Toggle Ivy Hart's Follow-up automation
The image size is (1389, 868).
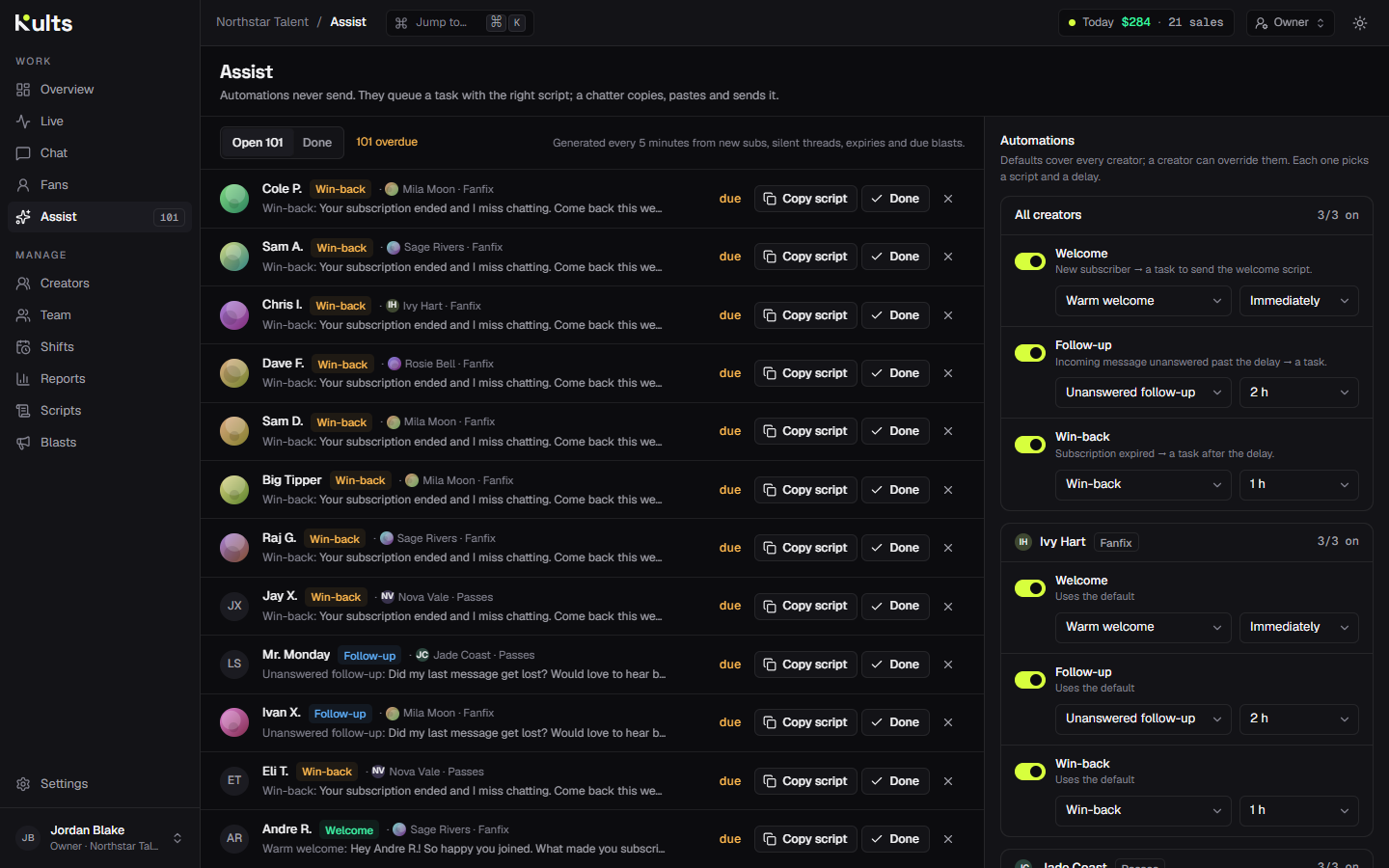[1030, 680]
